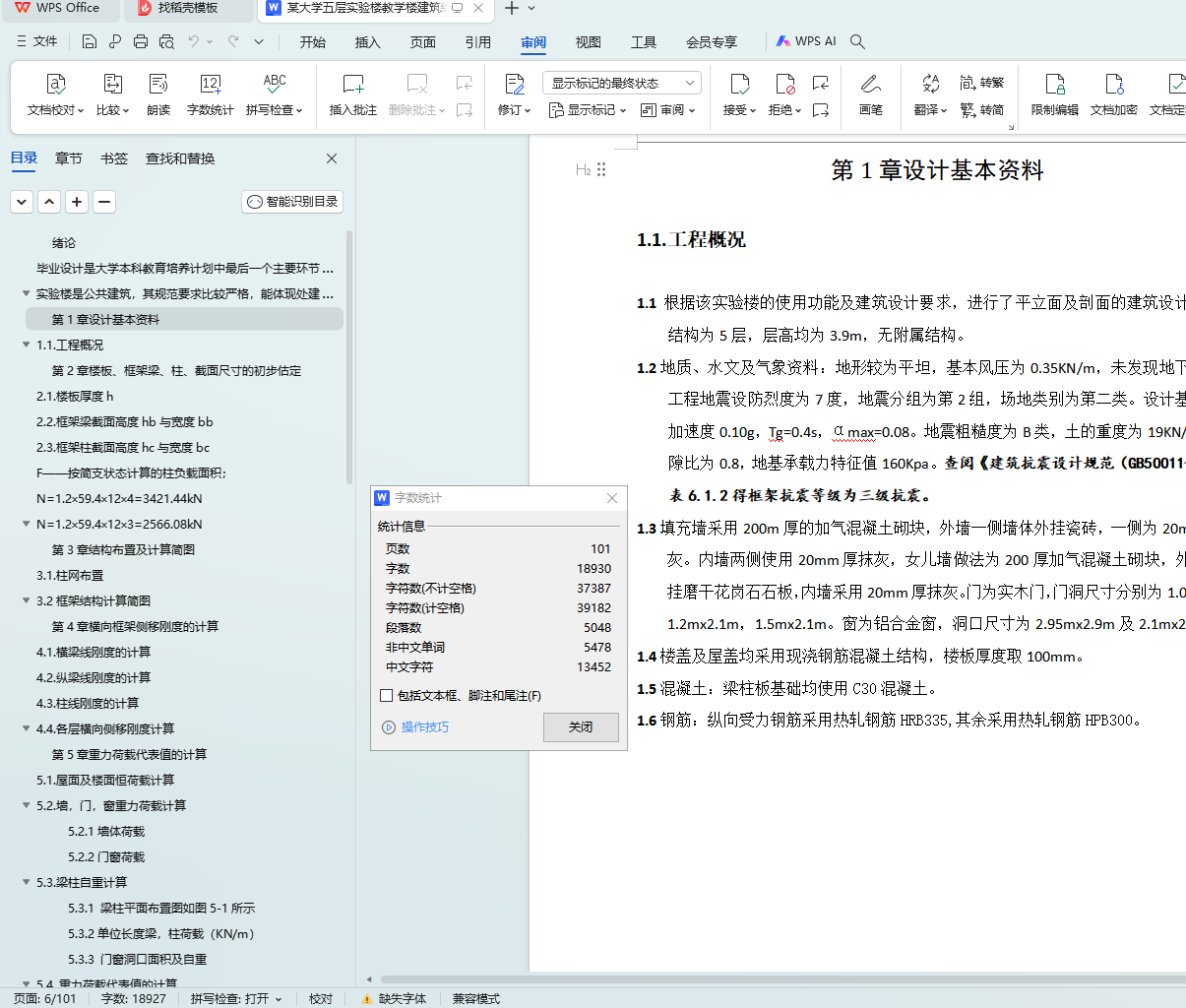Click the save icon in quick toolbar
1186x1008 pixels.
90,41
